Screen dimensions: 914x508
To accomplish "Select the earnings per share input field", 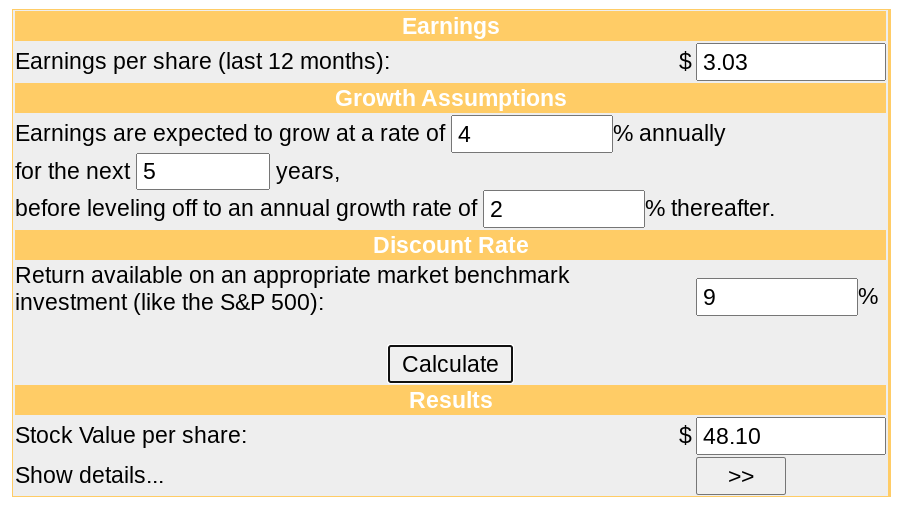I will (790, 62).
